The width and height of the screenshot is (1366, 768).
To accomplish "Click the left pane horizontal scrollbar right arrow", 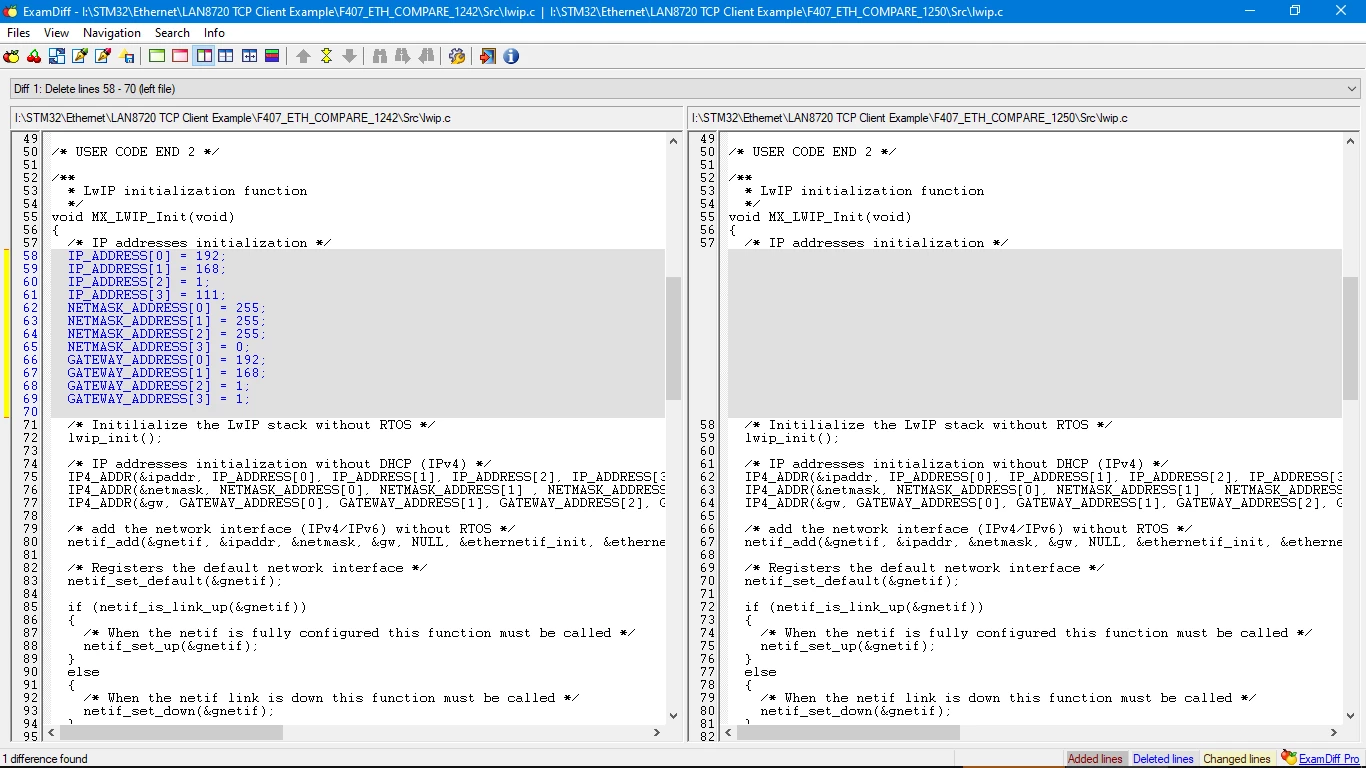I will coord(657,732).
